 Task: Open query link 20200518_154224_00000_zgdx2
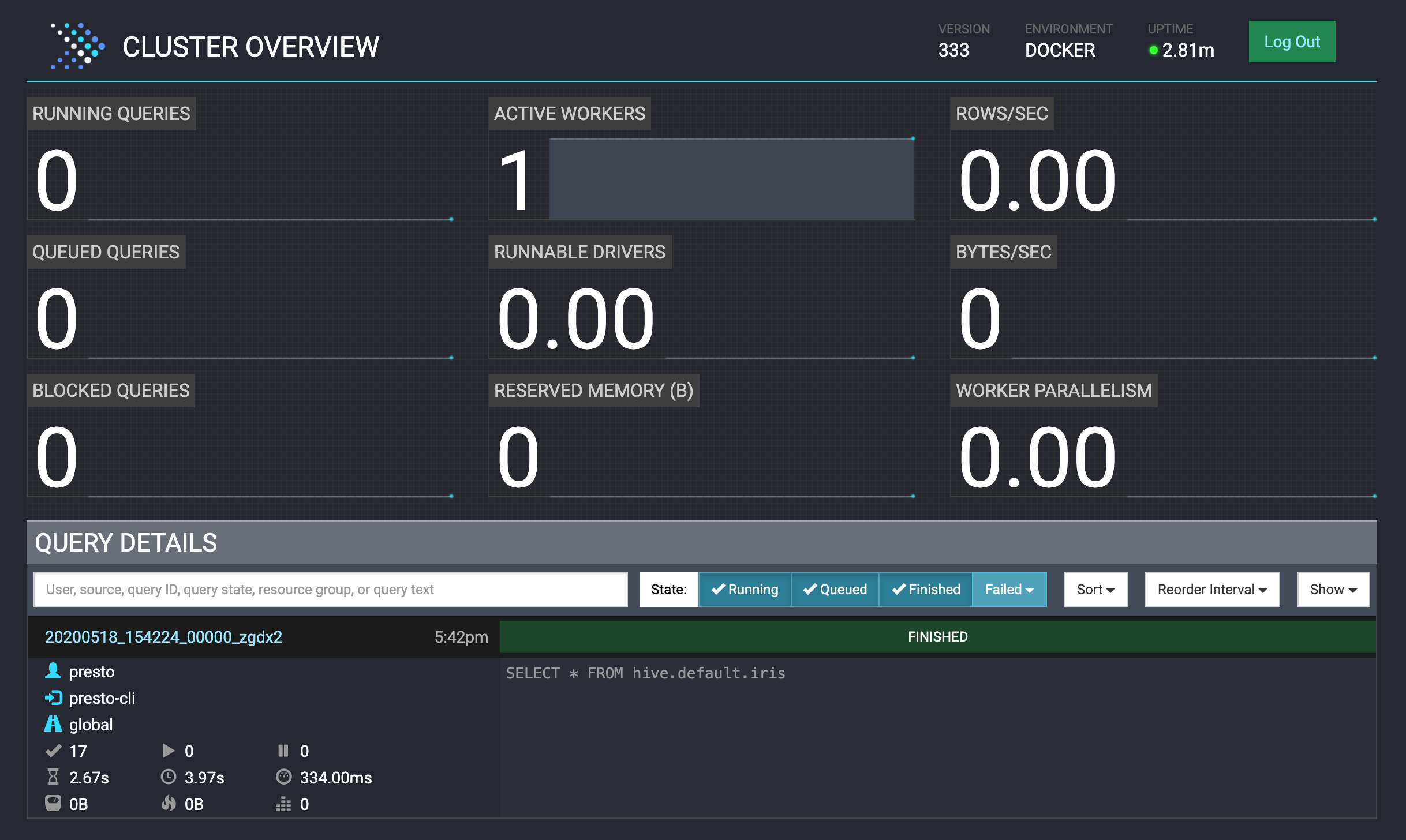(163, 637)
